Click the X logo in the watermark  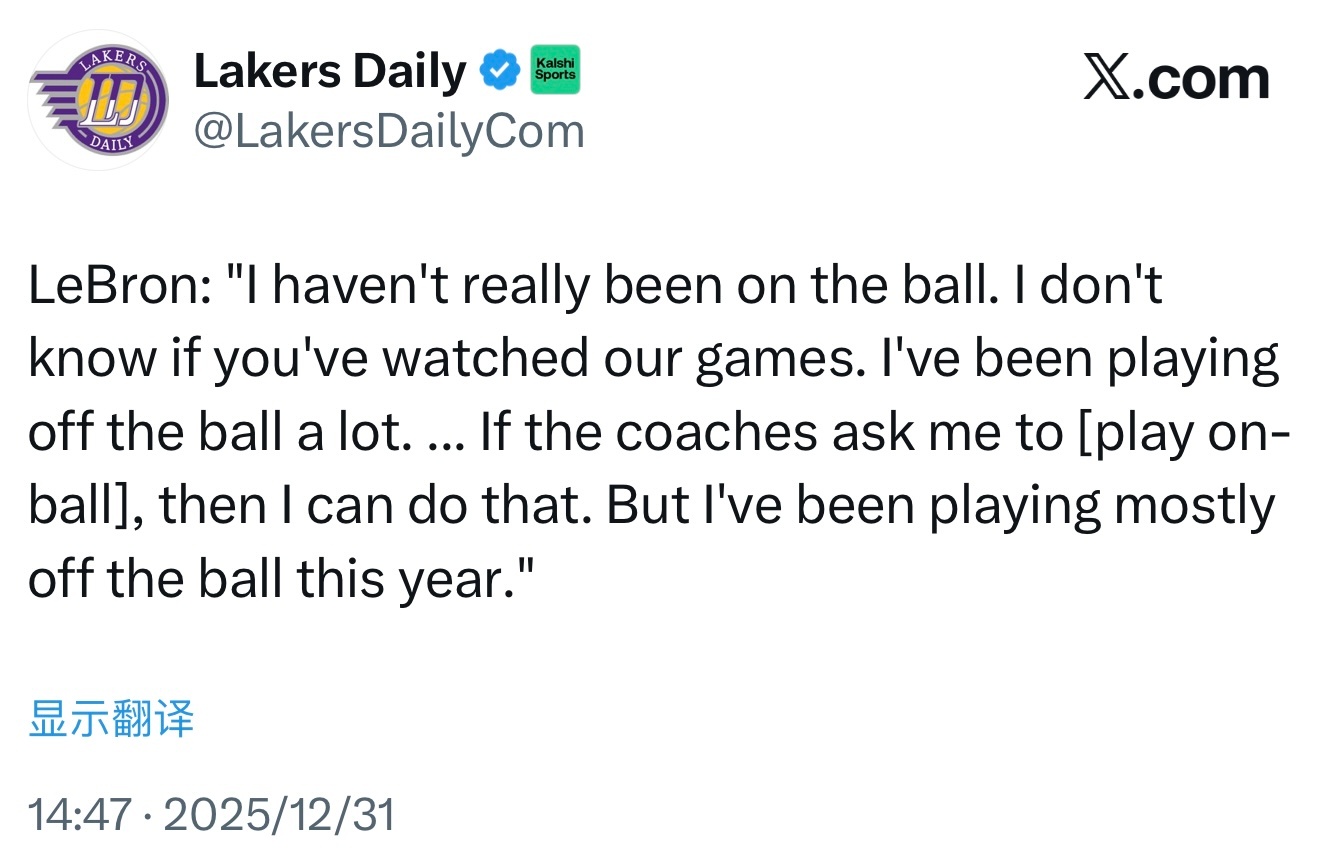tap(1114, 79)
